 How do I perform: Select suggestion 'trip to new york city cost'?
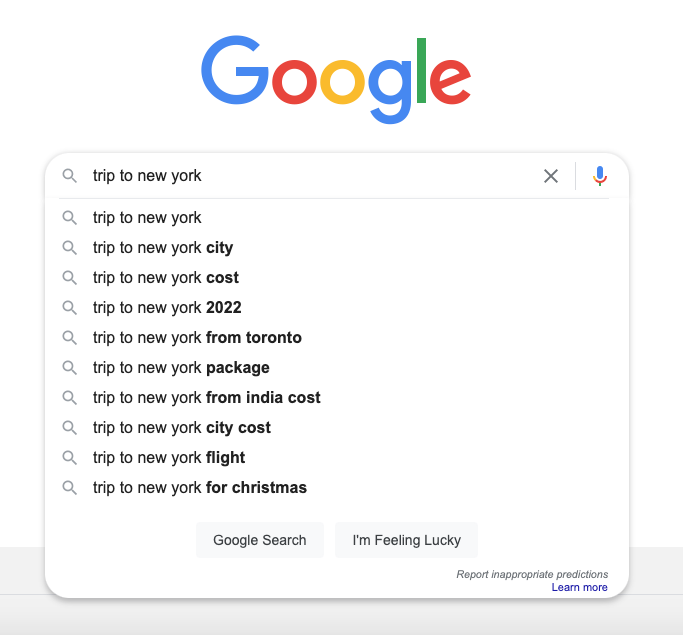tap(336, 428)
